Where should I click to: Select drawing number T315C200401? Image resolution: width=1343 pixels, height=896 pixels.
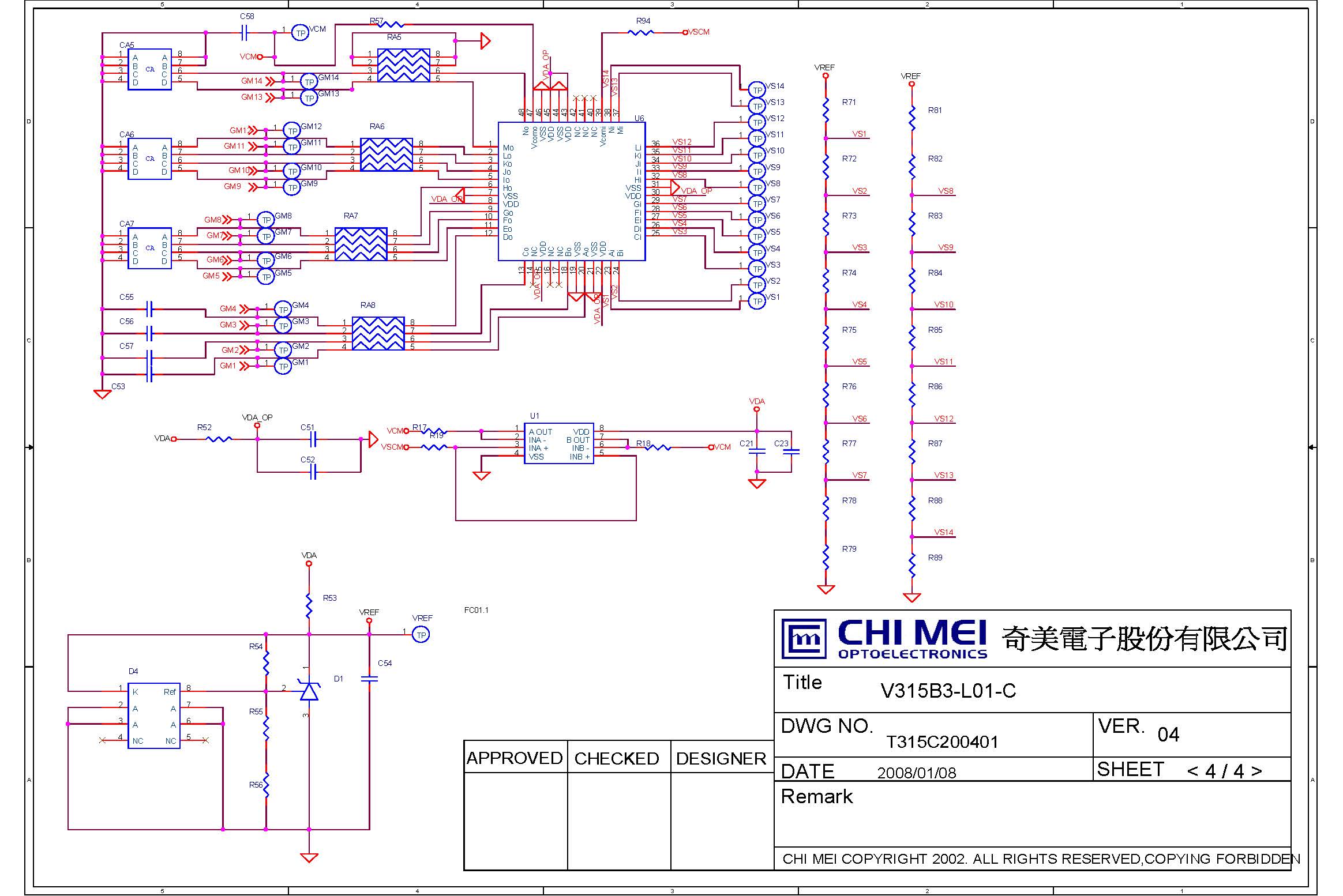941,742
